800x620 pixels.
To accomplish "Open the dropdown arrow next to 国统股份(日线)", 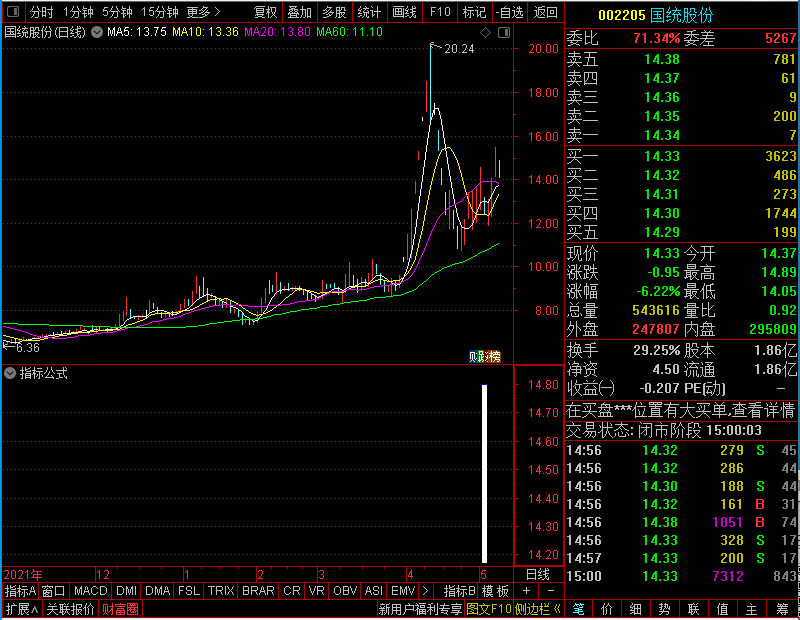I will coord(97,33).
